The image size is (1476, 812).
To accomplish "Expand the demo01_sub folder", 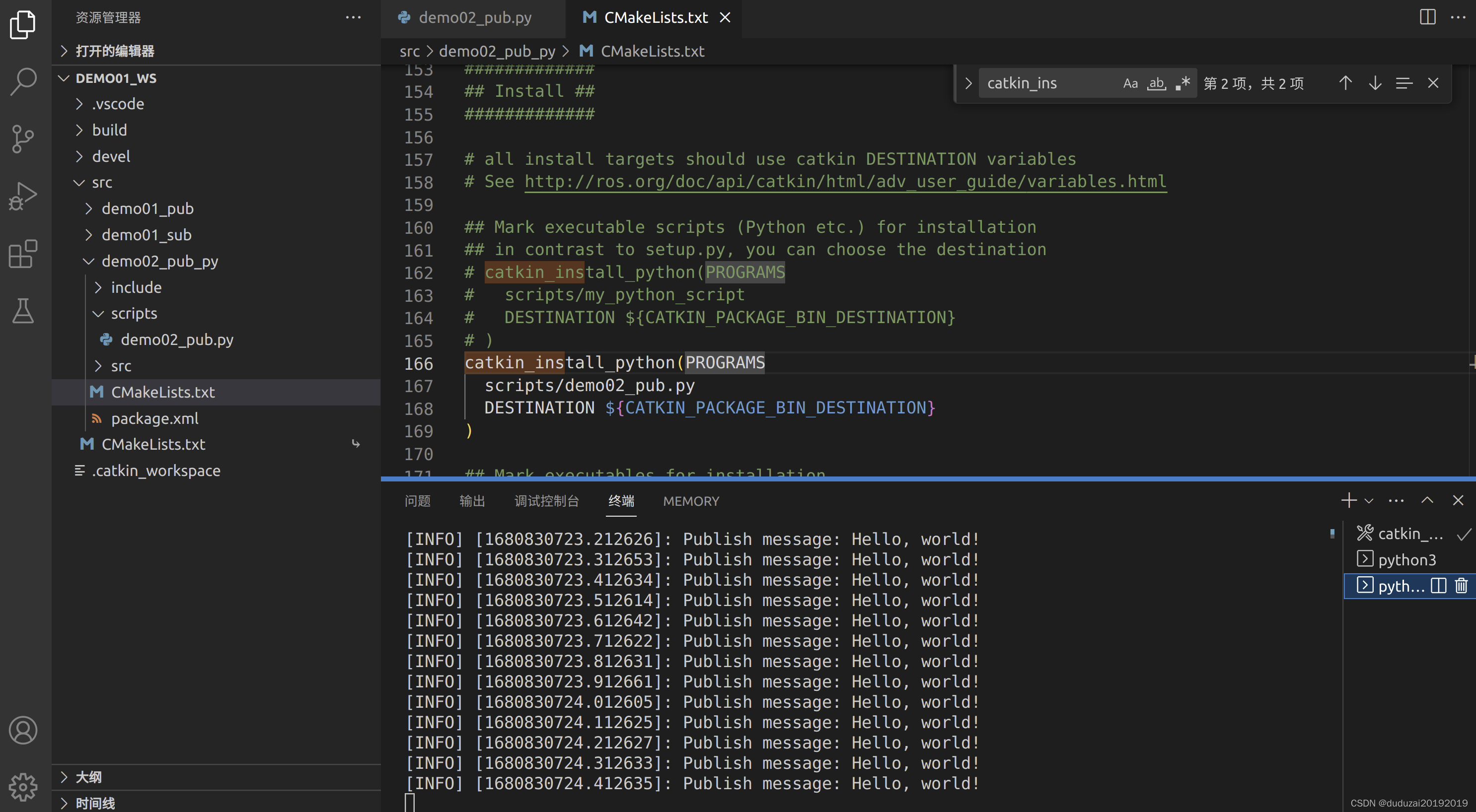I will 216,235.
